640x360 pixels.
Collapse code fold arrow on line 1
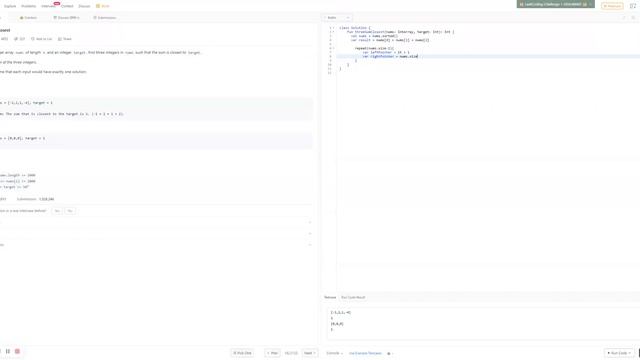click(333, 28)
